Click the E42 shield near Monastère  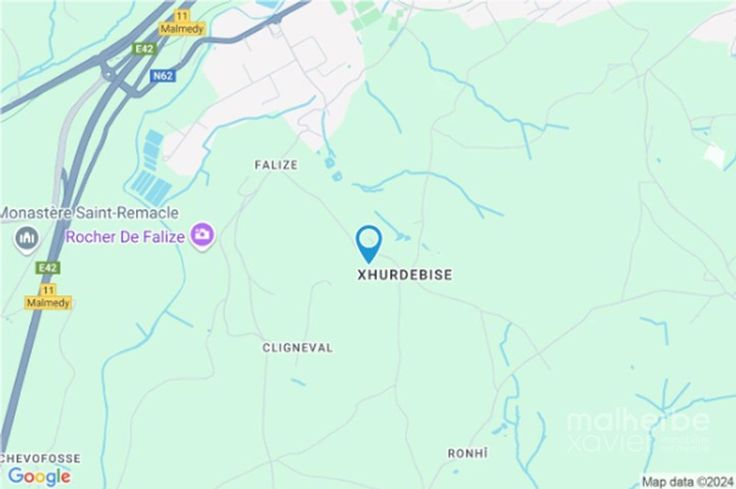(48, 268)
